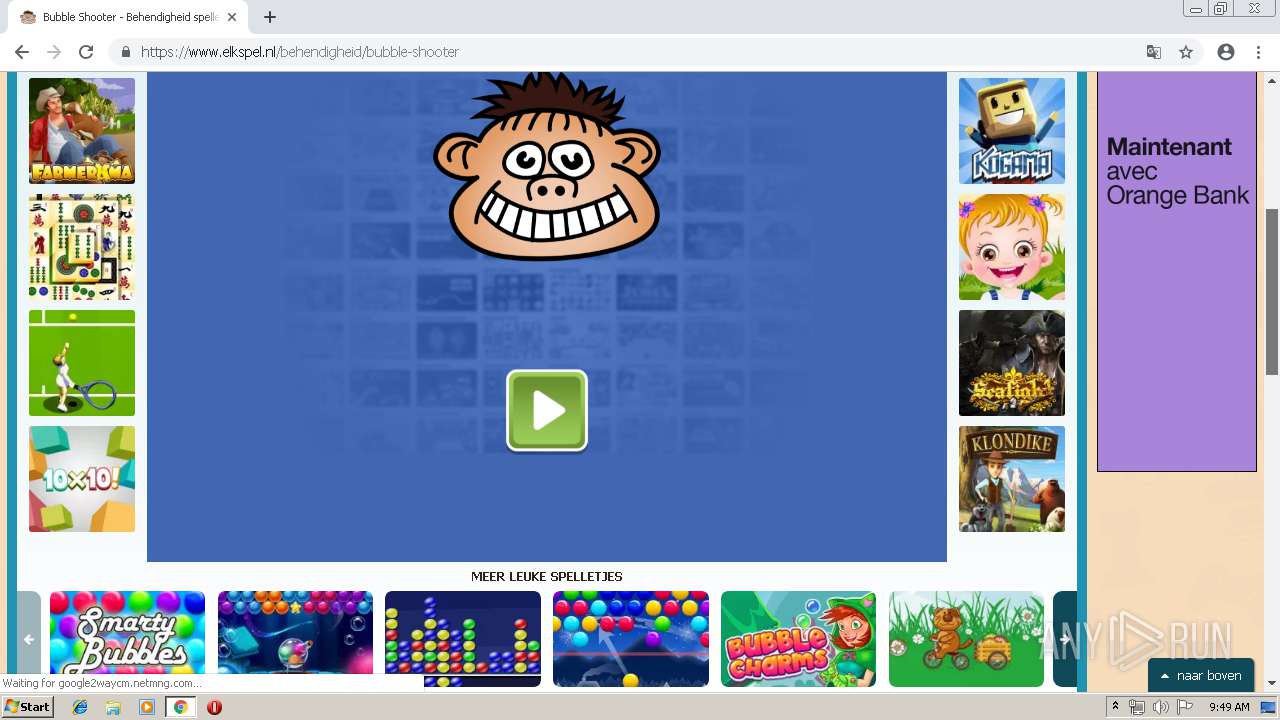The width and height of the screenshot is (1280, 720).
Task: Click the scrollbar down arrow
Action: pos(1272,683)
